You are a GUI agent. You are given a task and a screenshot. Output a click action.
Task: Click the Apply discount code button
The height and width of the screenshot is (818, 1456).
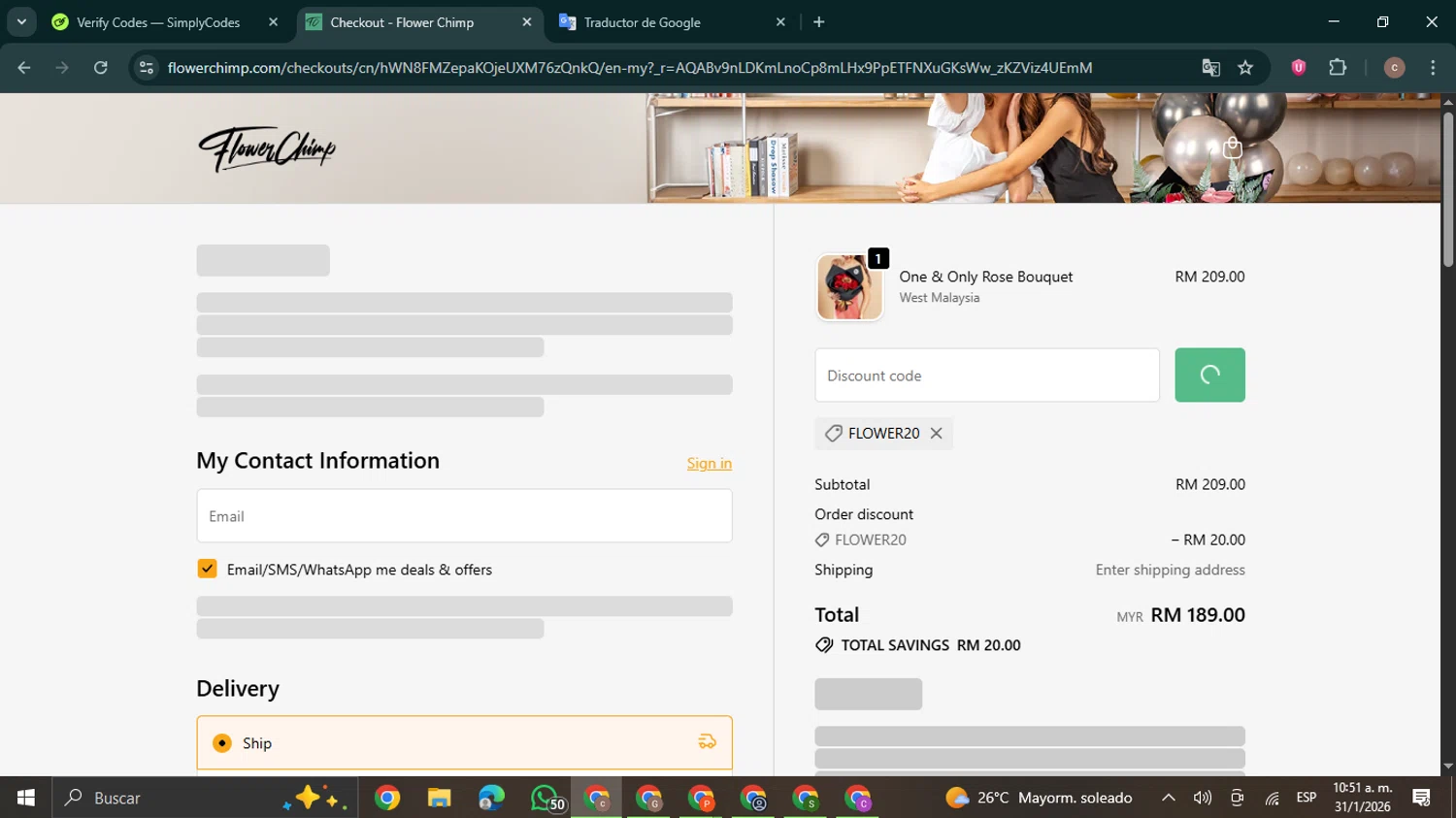[x=1209, y=375]
